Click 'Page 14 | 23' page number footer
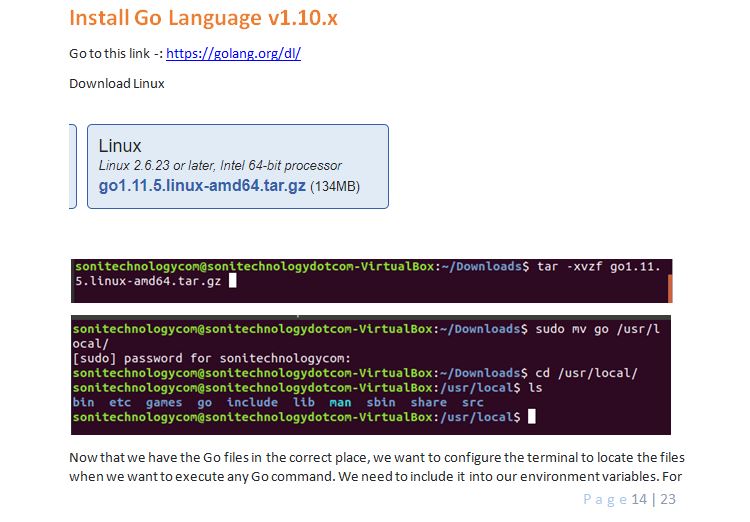 coord(629,500)
